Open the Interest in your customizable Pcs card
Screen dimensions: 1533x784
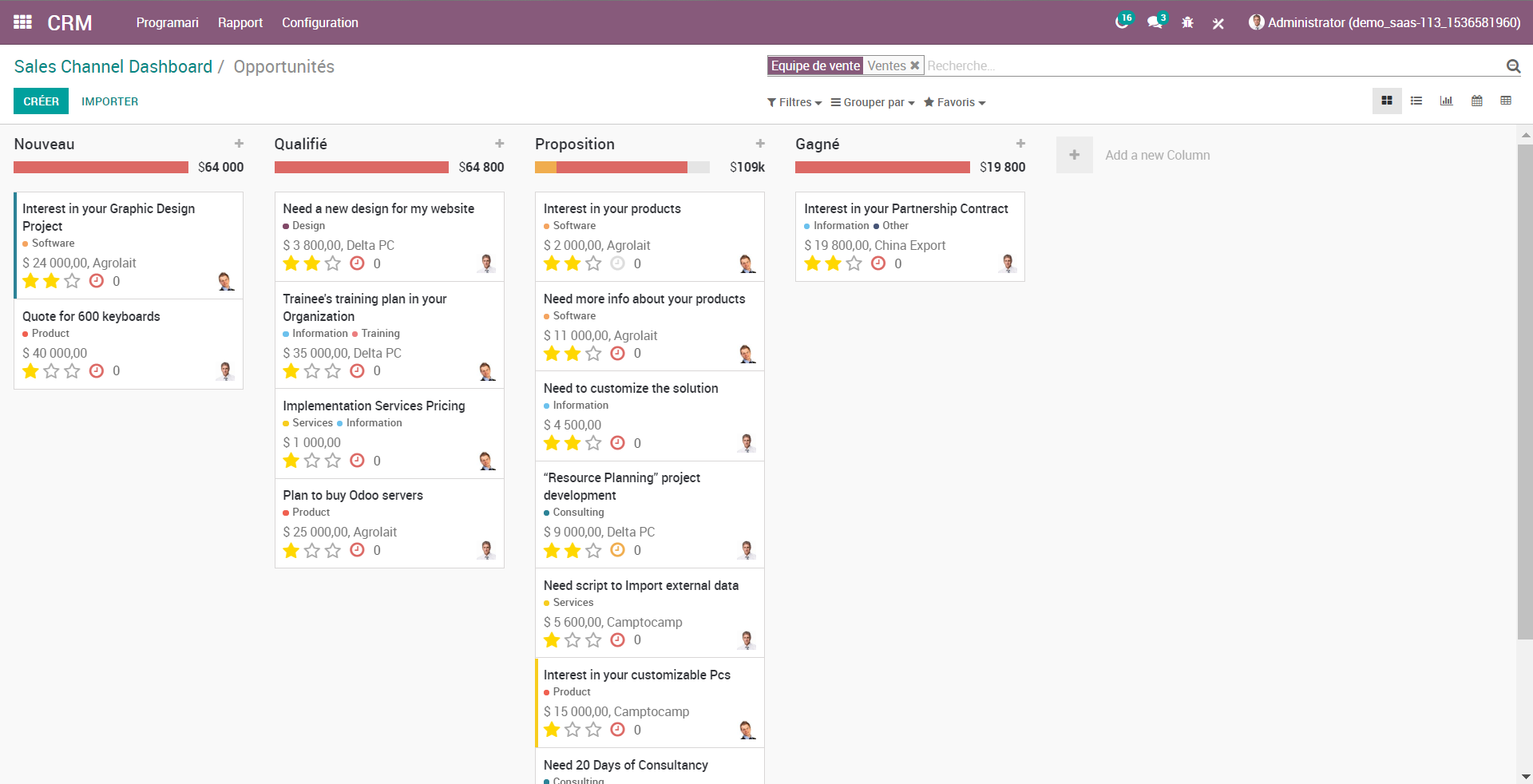coord(650,703)
